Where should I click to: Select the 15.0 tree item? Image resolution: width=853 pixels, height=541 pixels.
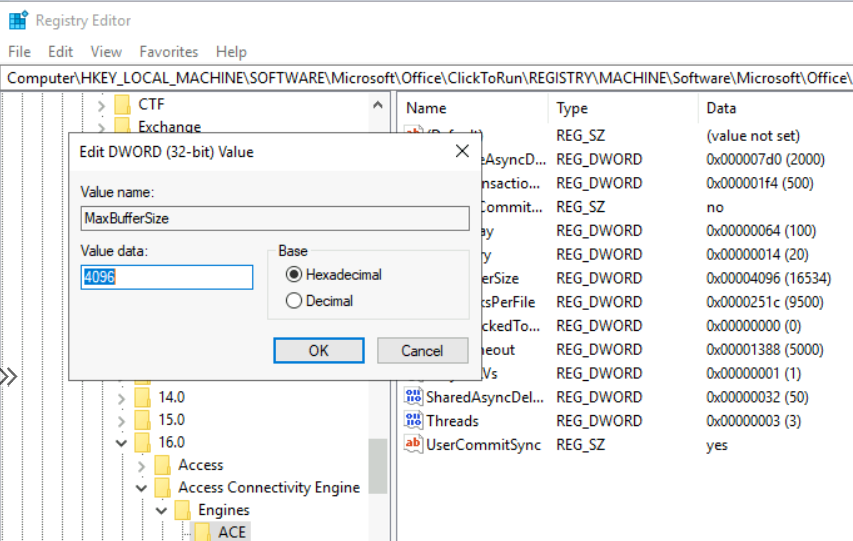click(171, 420)
